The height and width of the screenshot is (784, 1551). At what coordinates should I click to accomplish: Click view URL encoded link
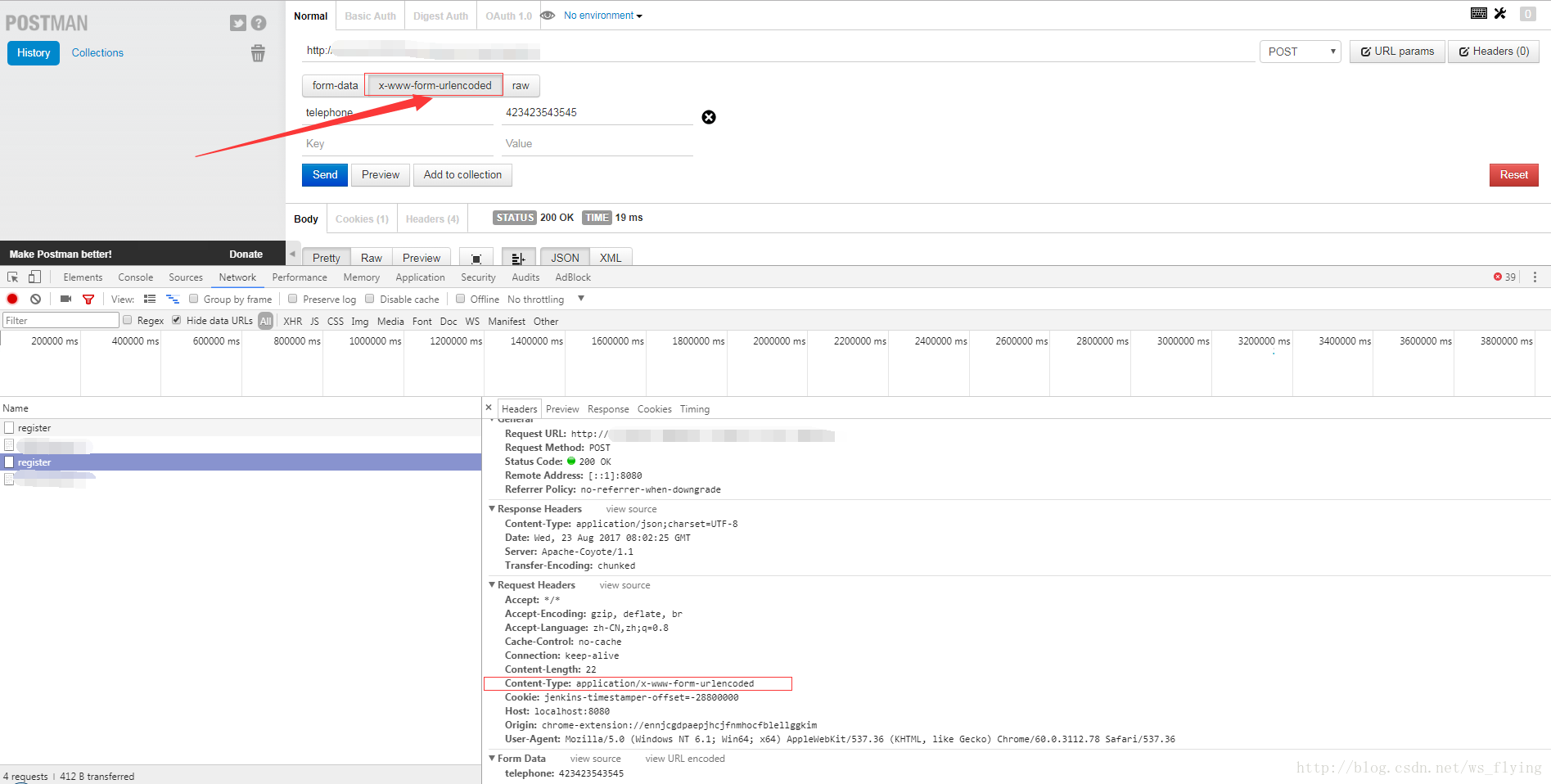coord(685,759)
